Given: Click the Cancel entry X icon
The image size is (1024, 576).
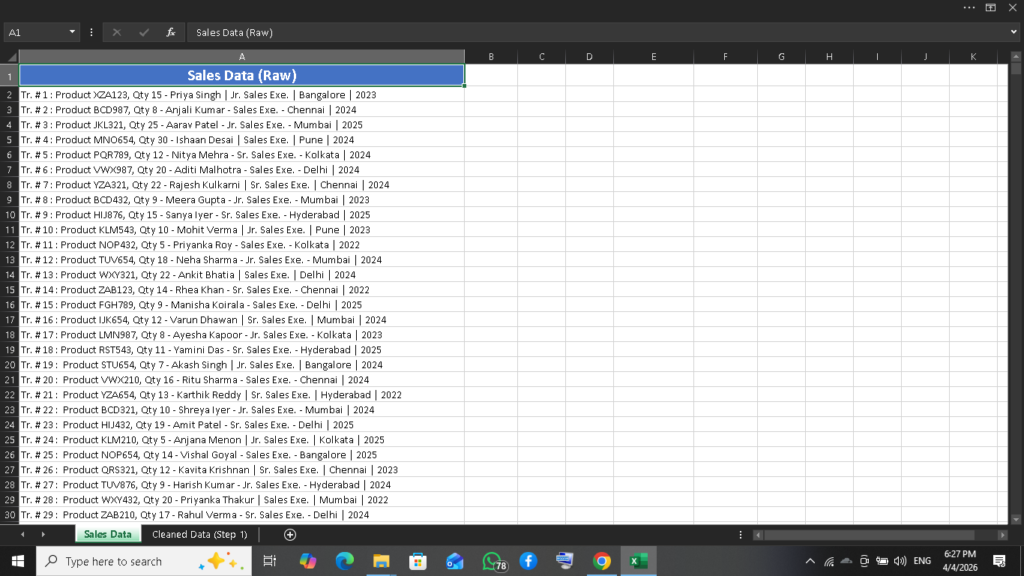Looking at the screenshot, I should (117, 32).
